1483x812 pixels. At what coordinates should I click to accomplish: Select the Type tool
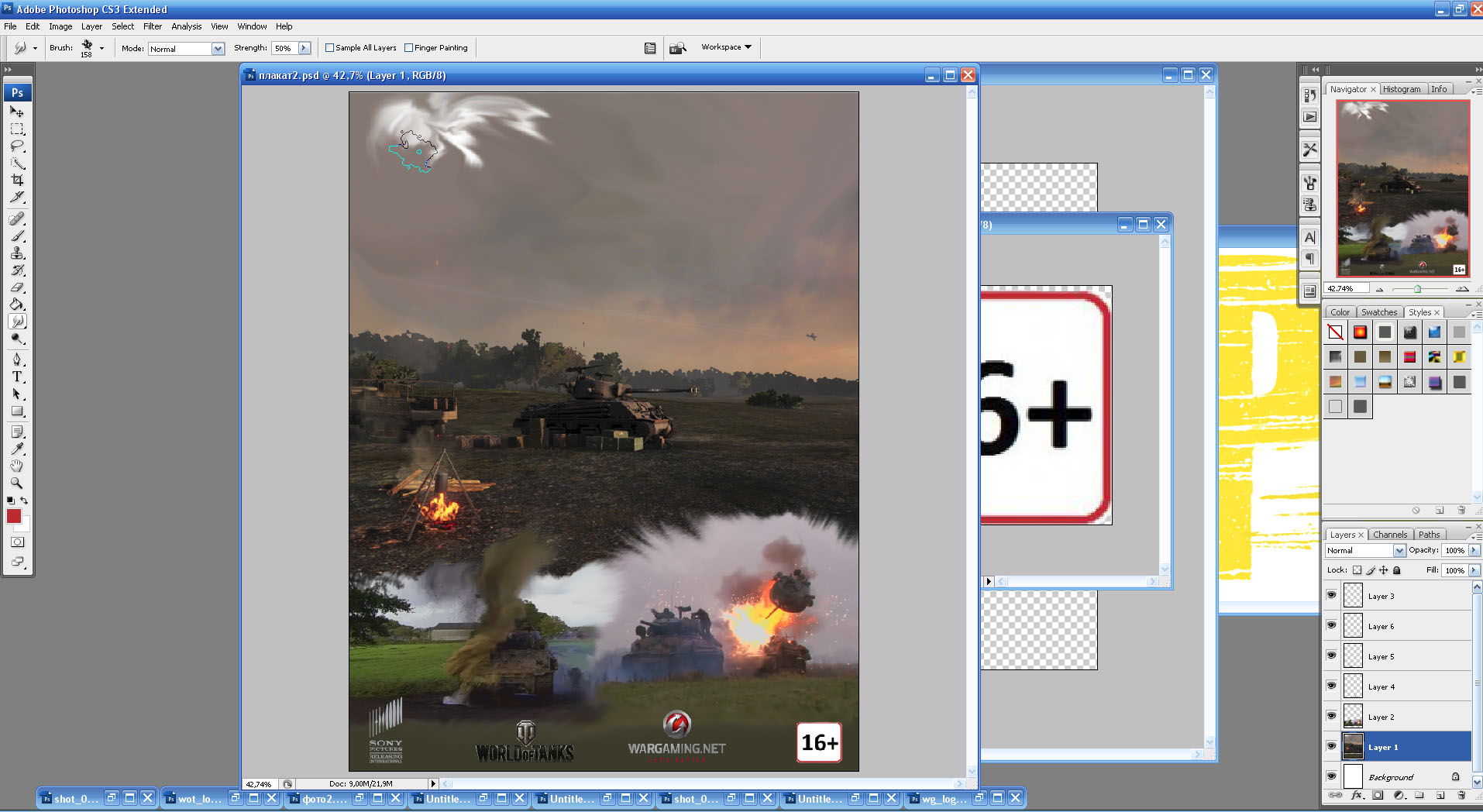[17, 377]
